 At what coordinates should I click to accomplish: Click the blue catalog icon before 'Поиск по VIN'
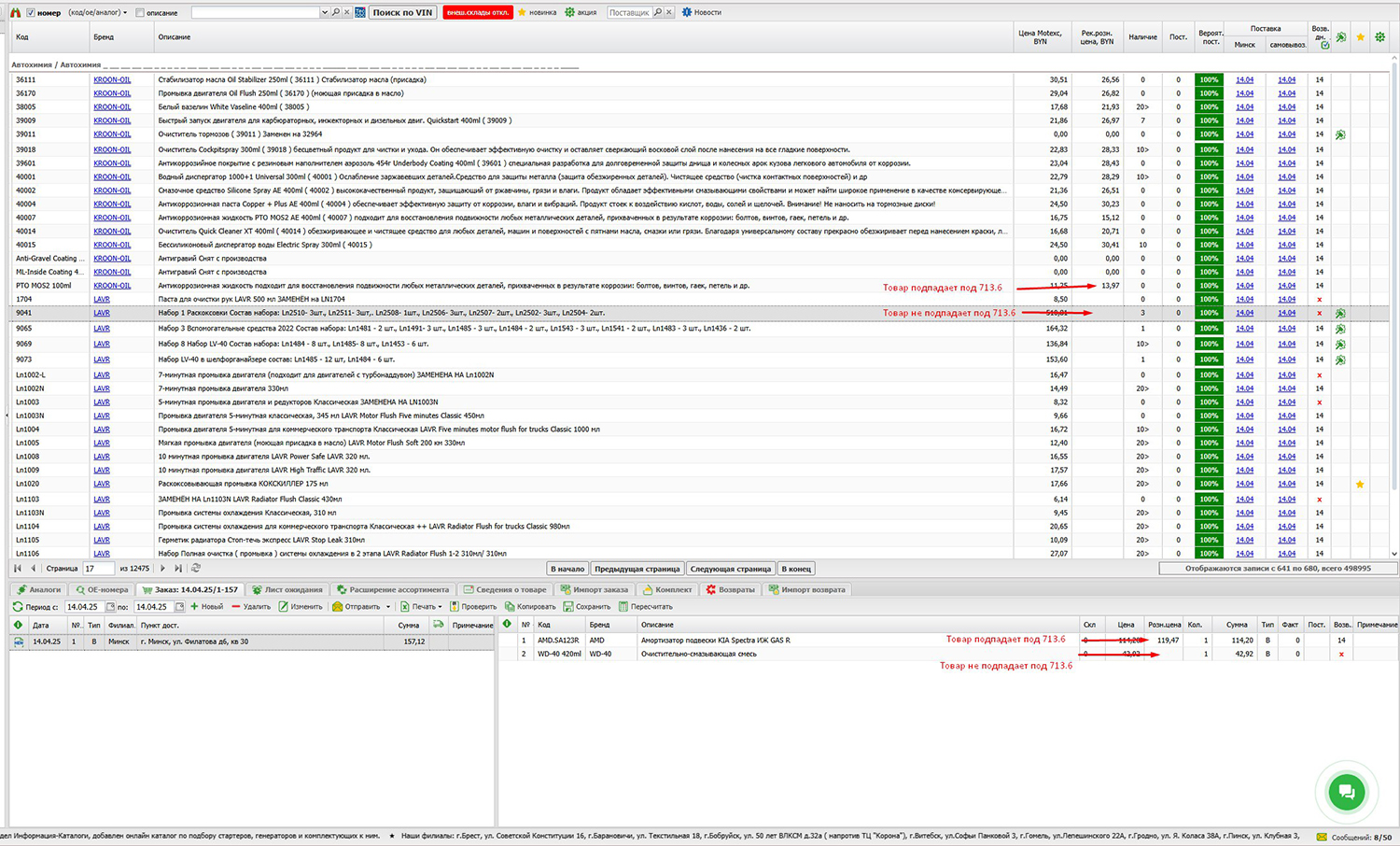pos(360,12)
